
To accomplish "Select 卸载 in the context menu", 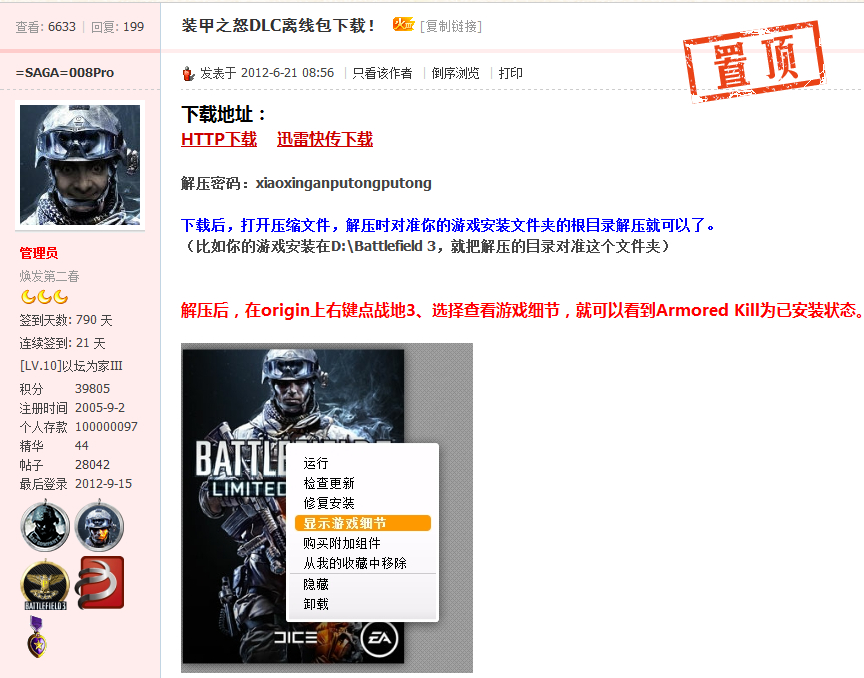I will coord(316,604).
